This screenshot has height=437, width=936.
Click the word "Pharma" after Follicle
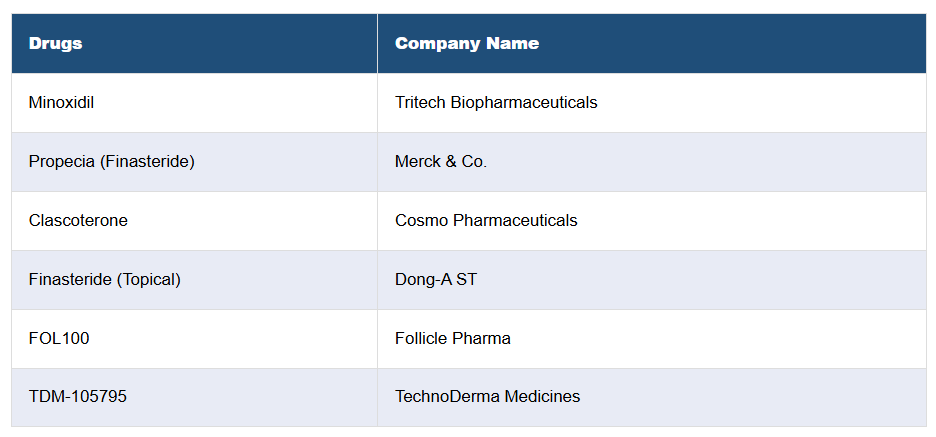click(481, 338)
